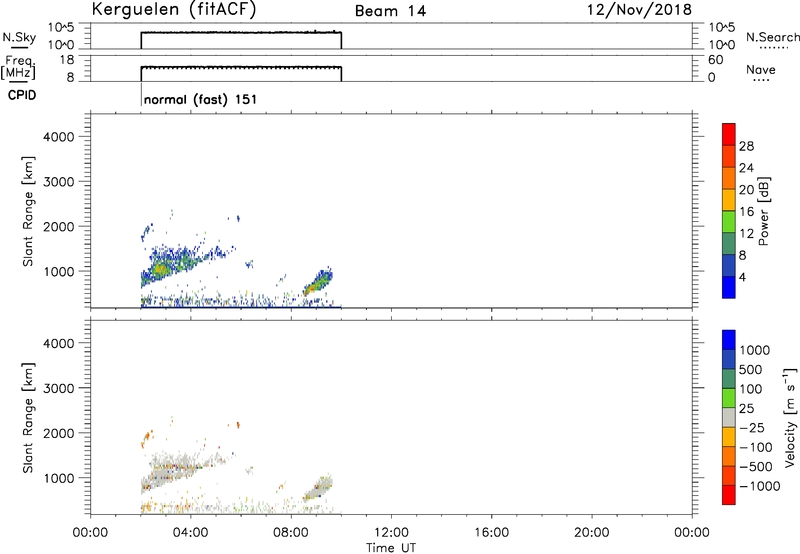Click the "Kerguelen (fitACF)" plot title

click(173, 10)
